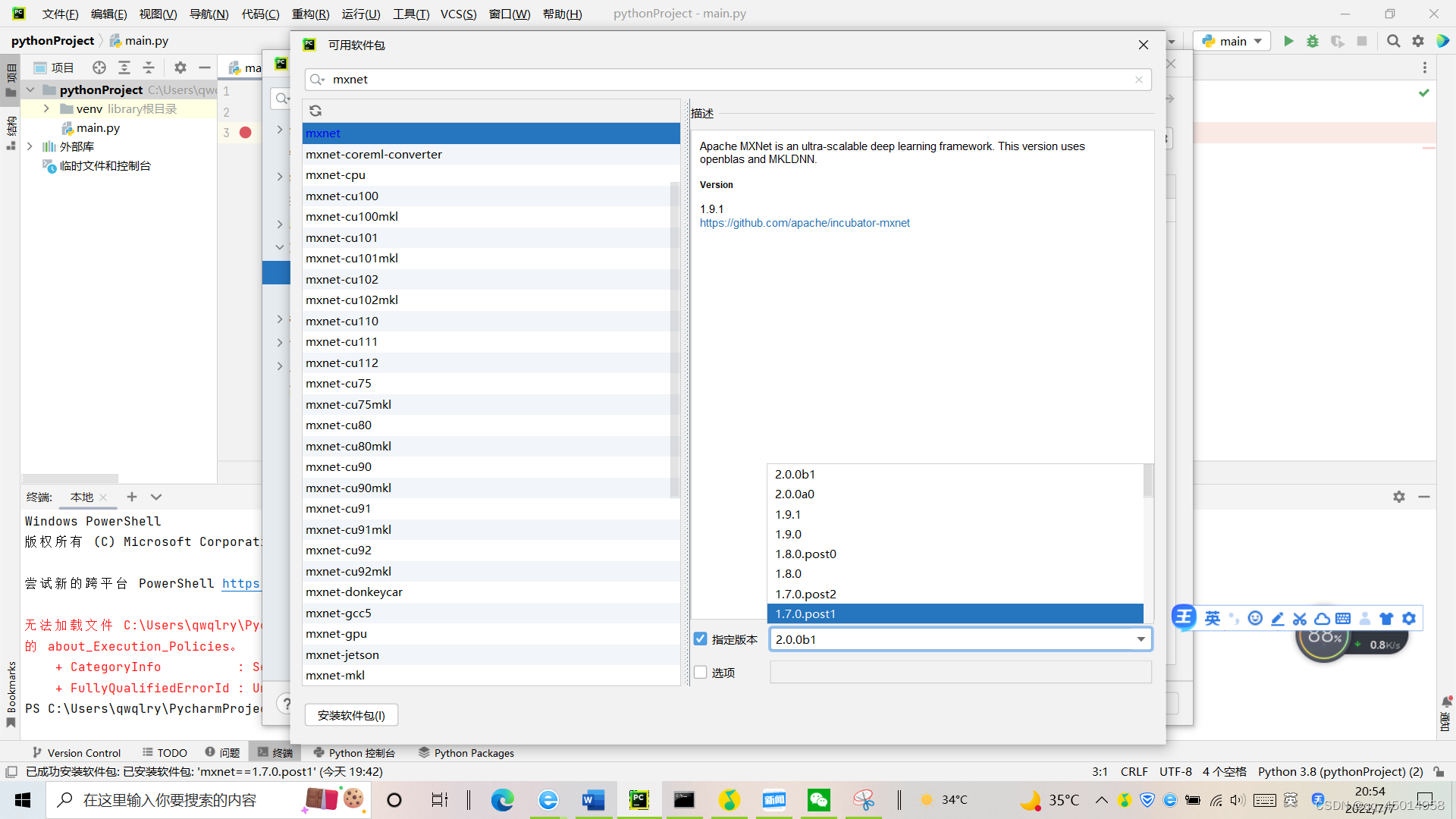Screen dimensions: 1456x819
Task: Click the breakpoint on line 3
Action: point(245,132)
